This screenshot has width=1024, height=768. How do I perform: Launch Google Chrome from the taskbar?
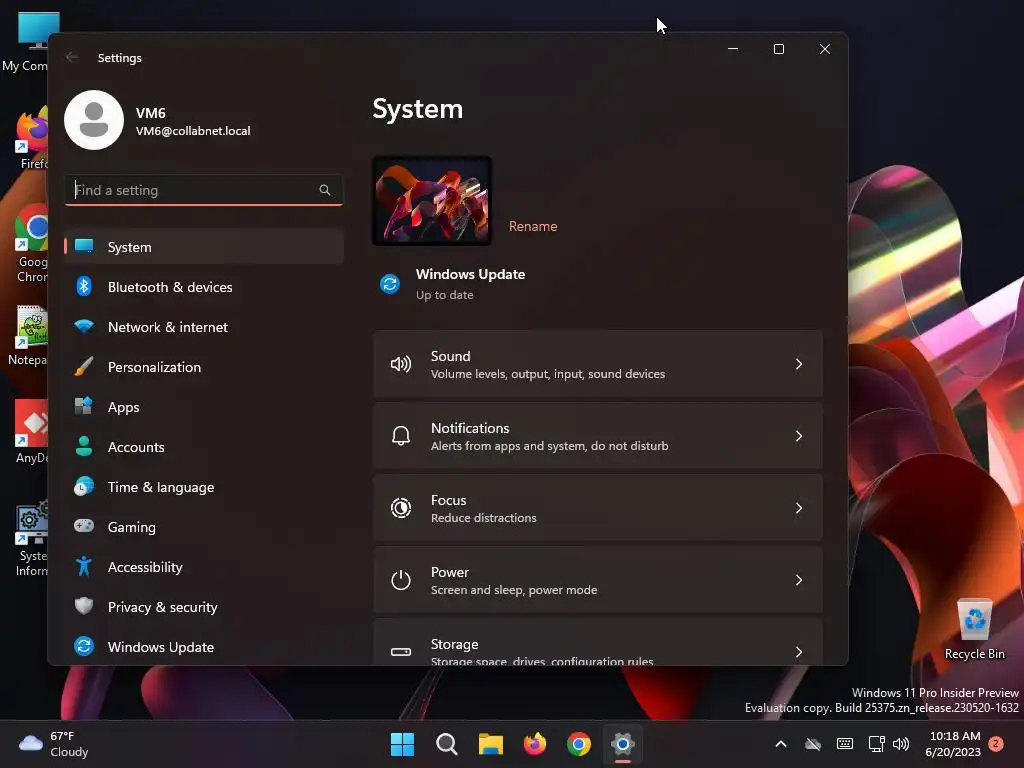pyautogui.click(x=579, y=744)
